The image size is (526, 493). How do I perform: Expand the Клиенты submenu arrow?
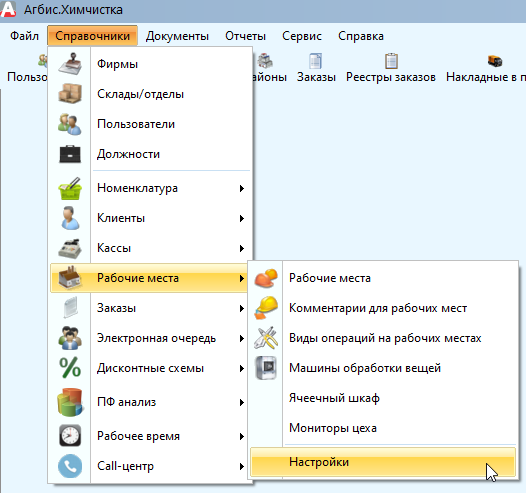pyautogui.click(x=242, y=218)
